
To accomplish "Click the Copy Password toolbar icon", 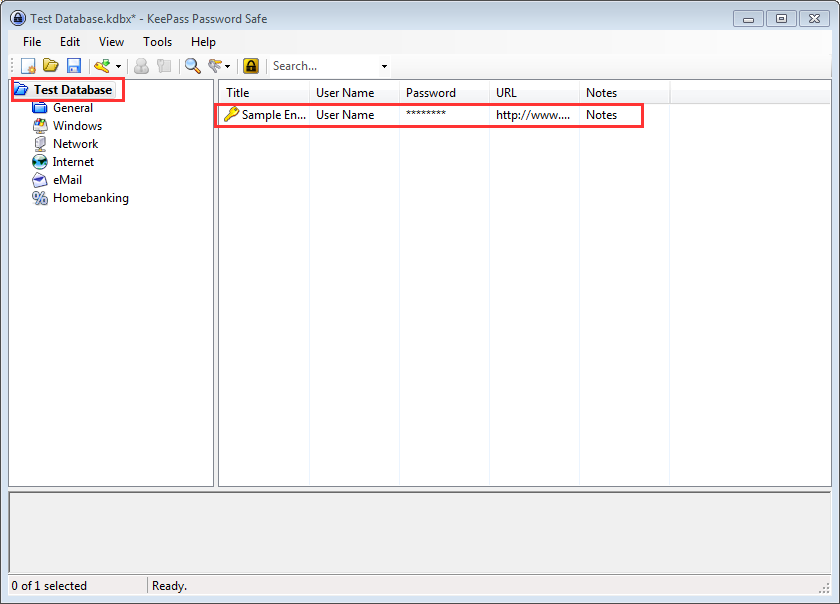I will [x=164, y=66].
